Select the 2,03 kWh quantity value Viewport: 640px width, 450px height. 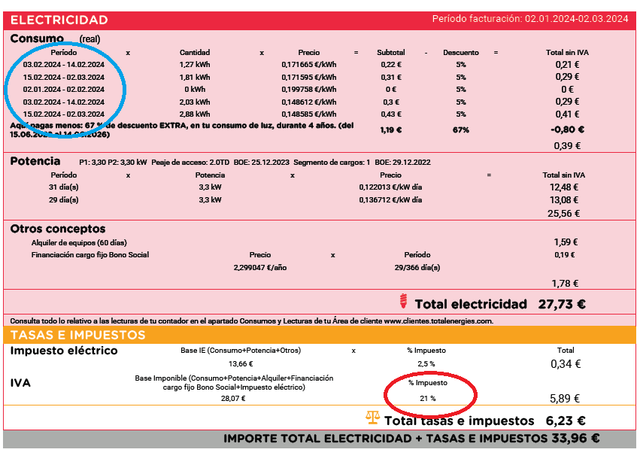pyautogui.click(x=195, y=102)
